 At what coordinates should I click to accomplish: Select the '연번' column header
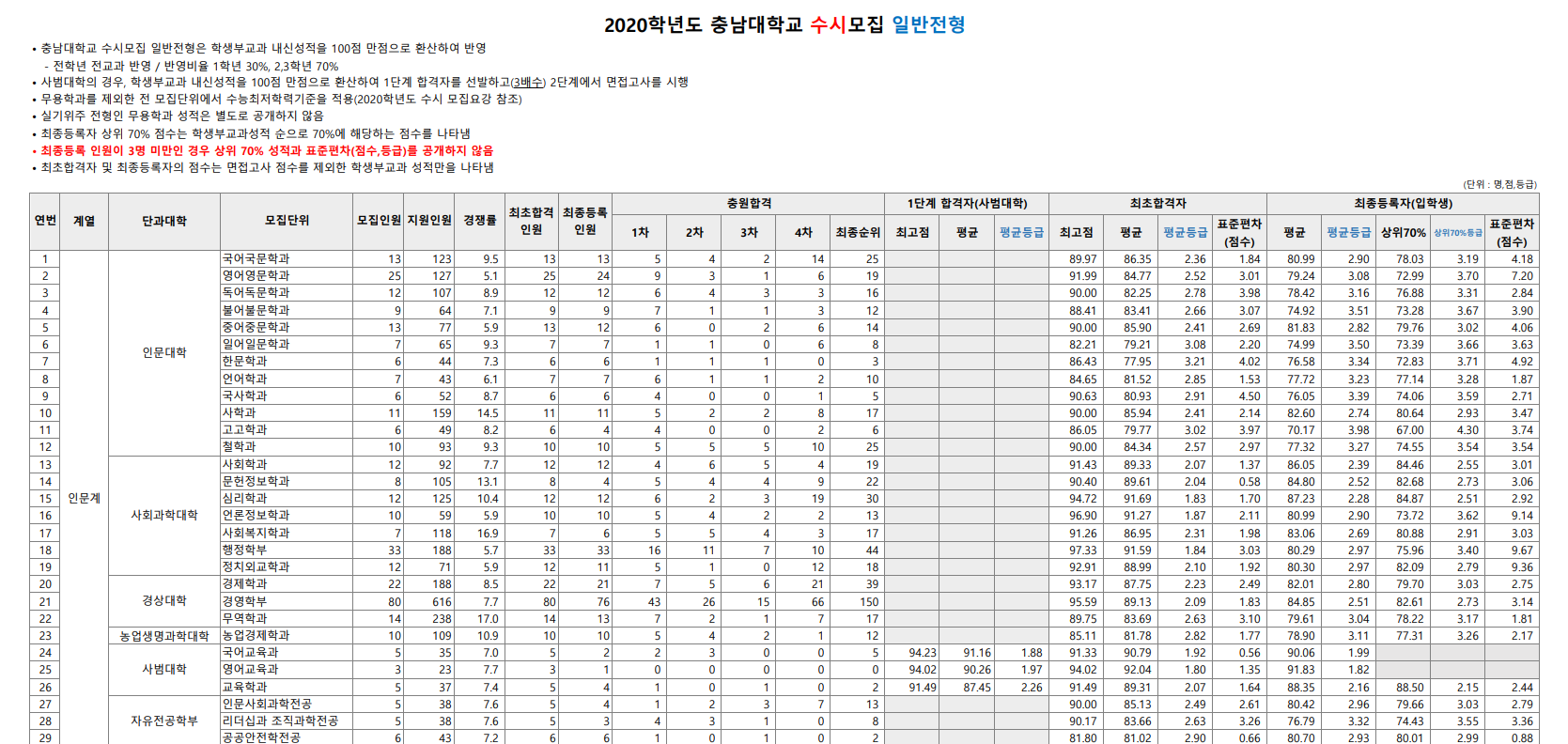pyautogui.click(x=45, y=221)
